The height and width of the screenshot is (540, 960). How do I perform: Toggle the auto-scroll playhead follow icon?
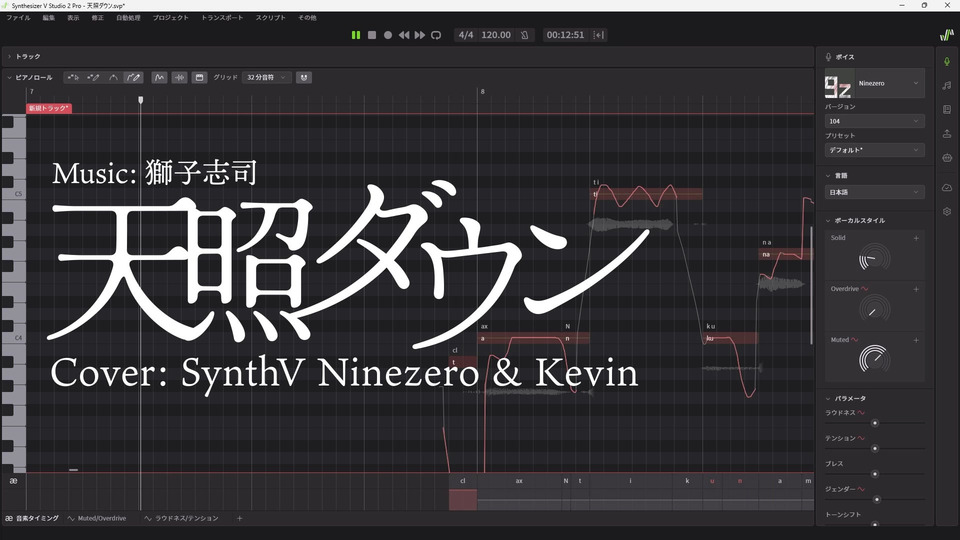point(599,35)
